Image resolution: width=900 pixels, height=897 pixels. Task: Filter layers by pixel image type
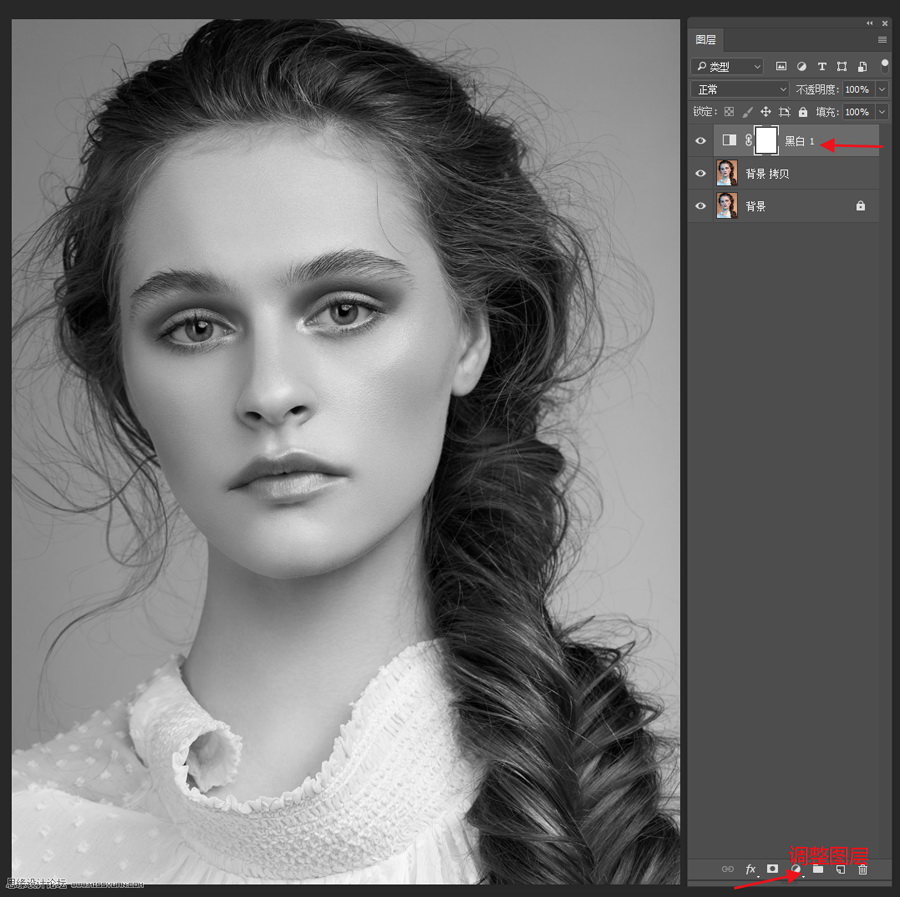pyautogui.click(x=781, y=67)
